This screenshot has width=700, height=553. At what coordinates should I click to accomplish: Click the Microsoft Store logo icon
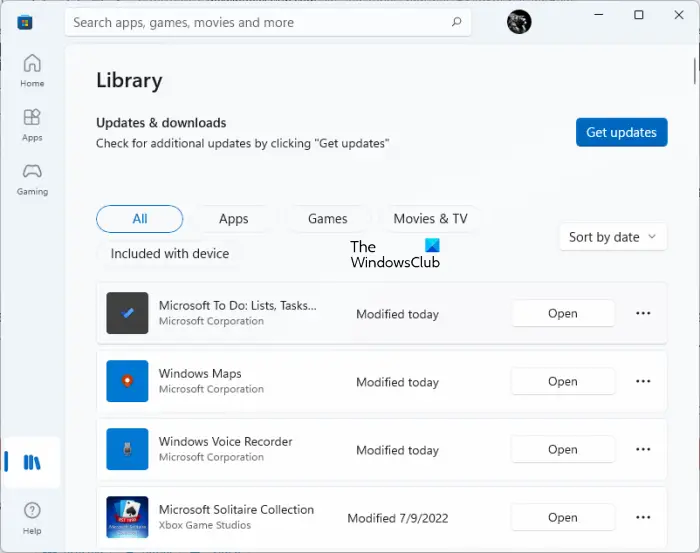[x=25, y=22]
